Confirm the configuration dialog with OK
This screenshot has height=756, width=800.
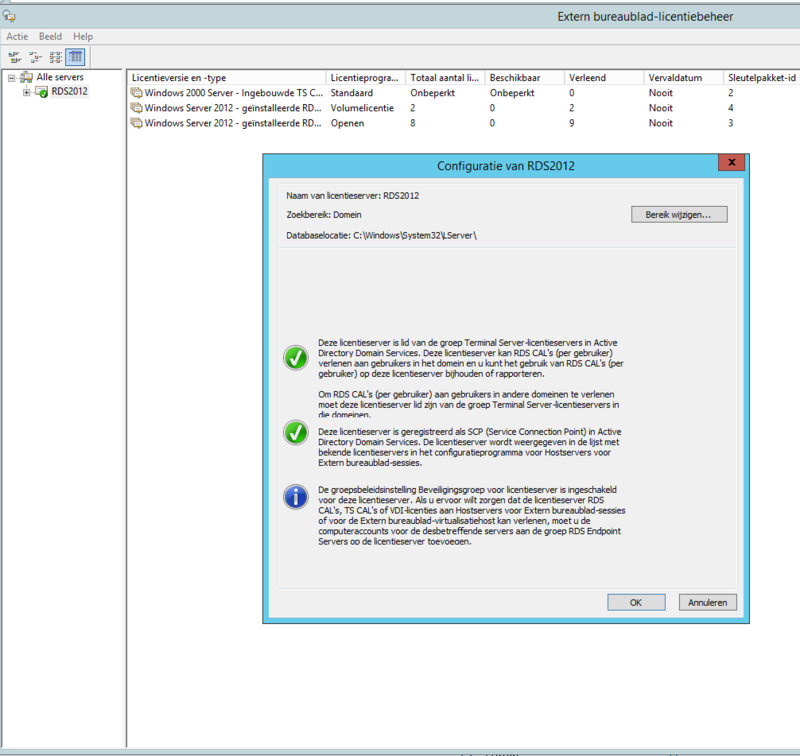(x=636, y=602)
